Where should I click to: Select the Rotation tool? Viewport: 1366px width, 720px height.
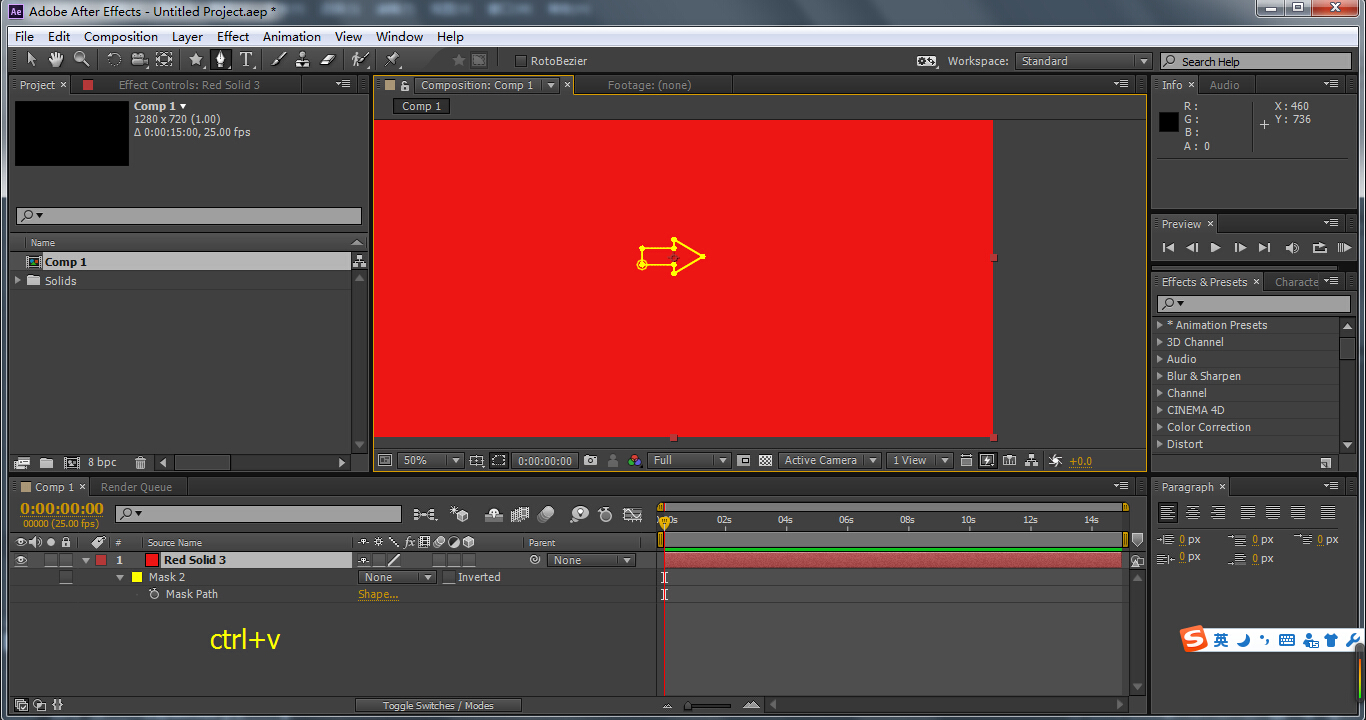pyautogui.click(x=114, y=60)
